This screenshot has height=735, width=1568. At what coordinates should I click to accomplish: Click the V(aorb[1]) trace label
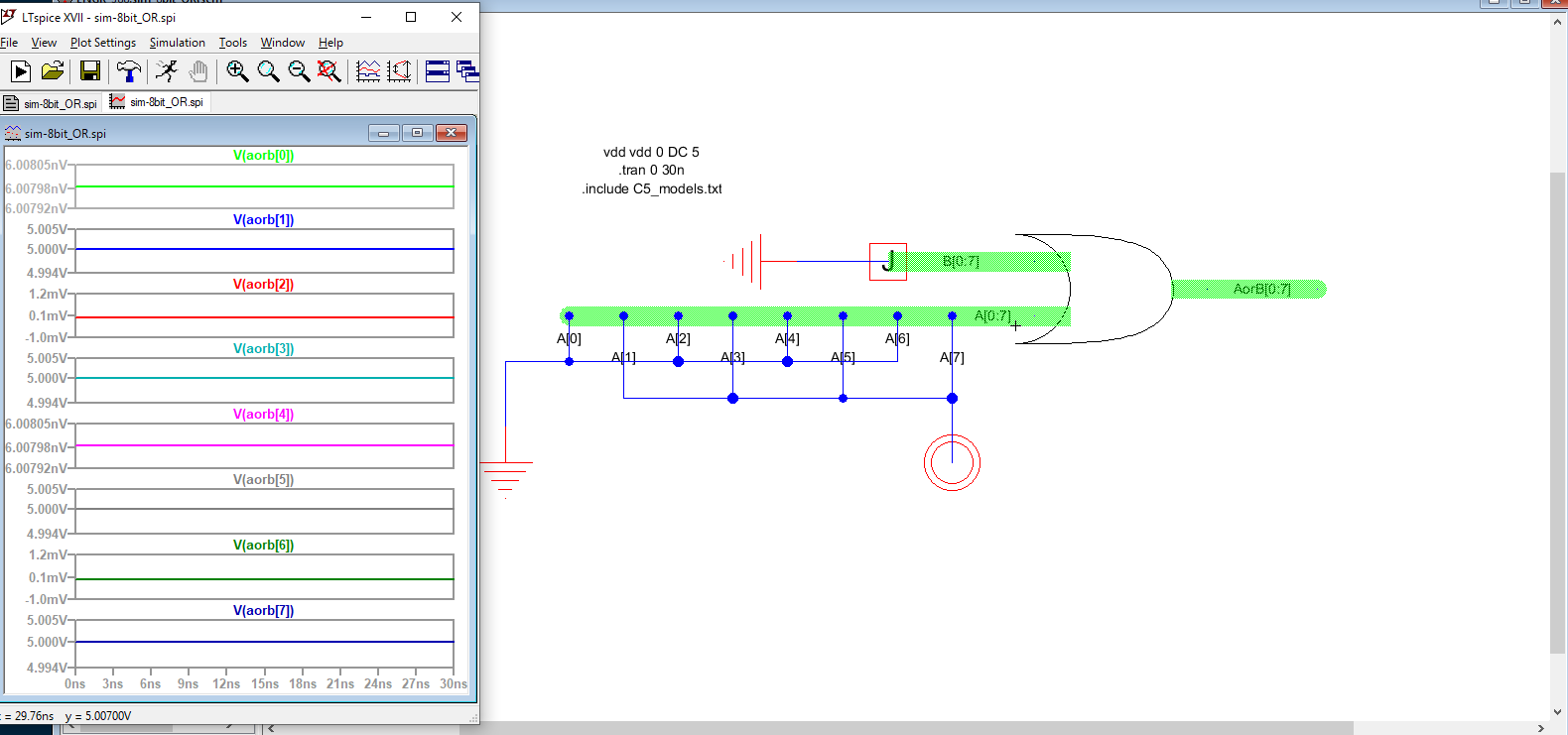tap(264, 219)
